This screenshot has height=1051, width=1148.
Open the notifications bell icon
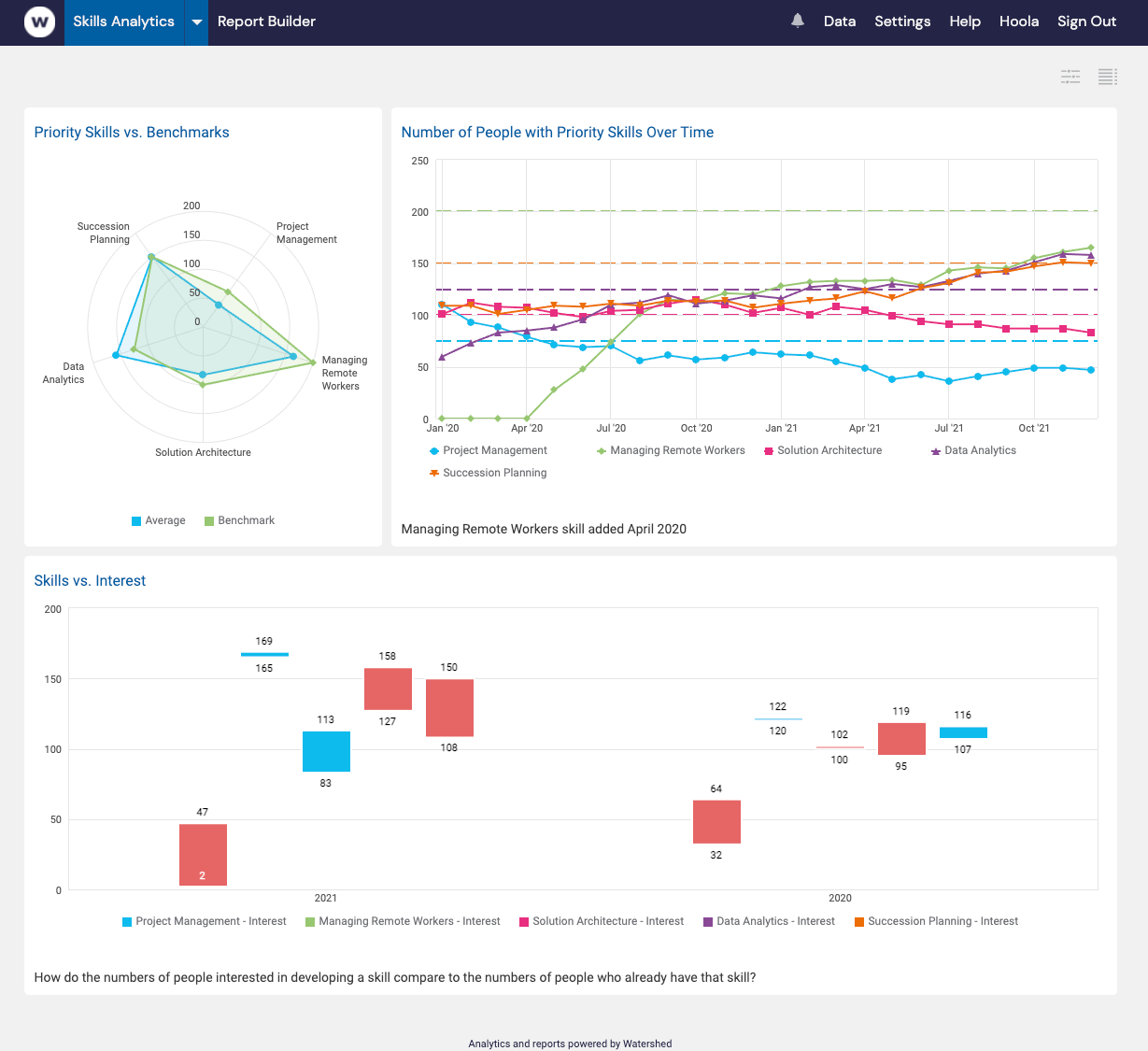tap(797, 21)
